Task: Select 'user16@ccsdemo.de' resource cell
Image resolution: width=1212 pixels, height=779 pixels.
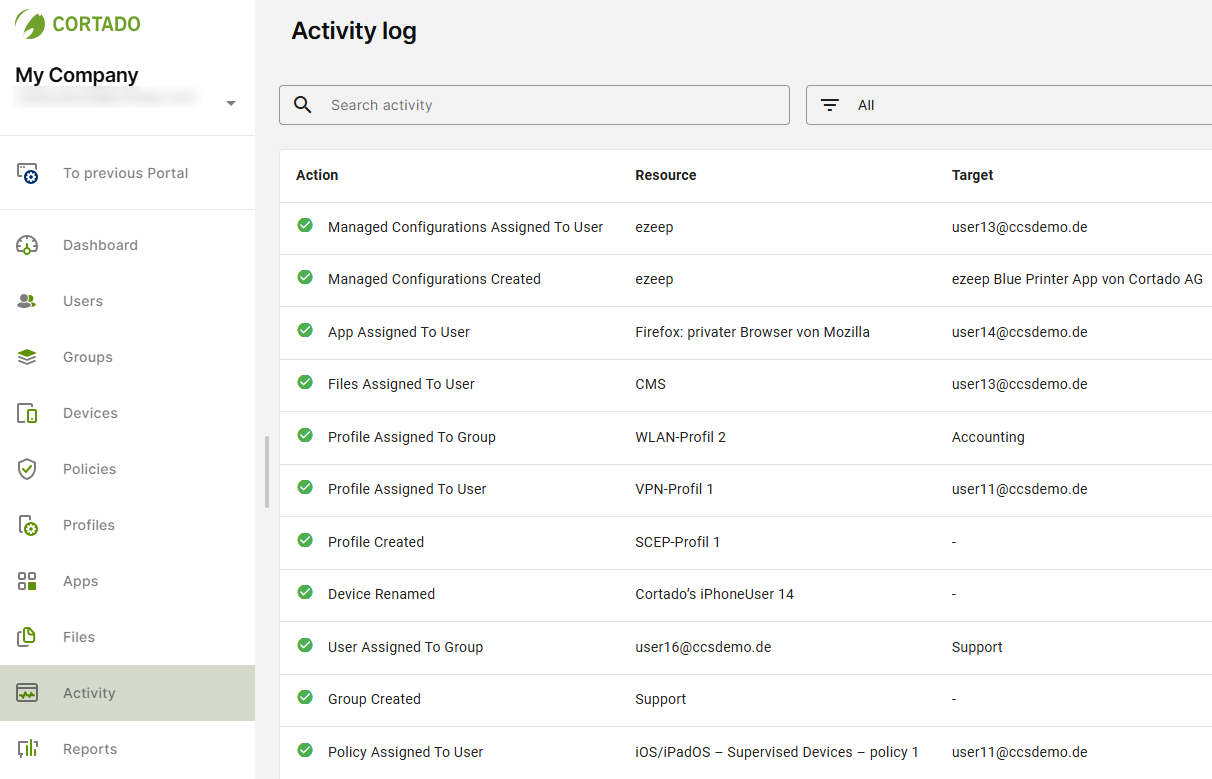Action: (x=703, y=647)
